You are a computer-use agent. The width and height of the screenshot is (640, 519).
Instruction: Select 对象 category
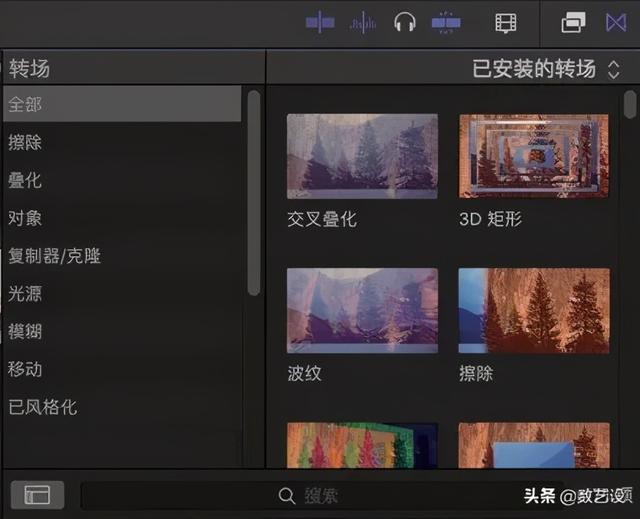pos(122,218)
